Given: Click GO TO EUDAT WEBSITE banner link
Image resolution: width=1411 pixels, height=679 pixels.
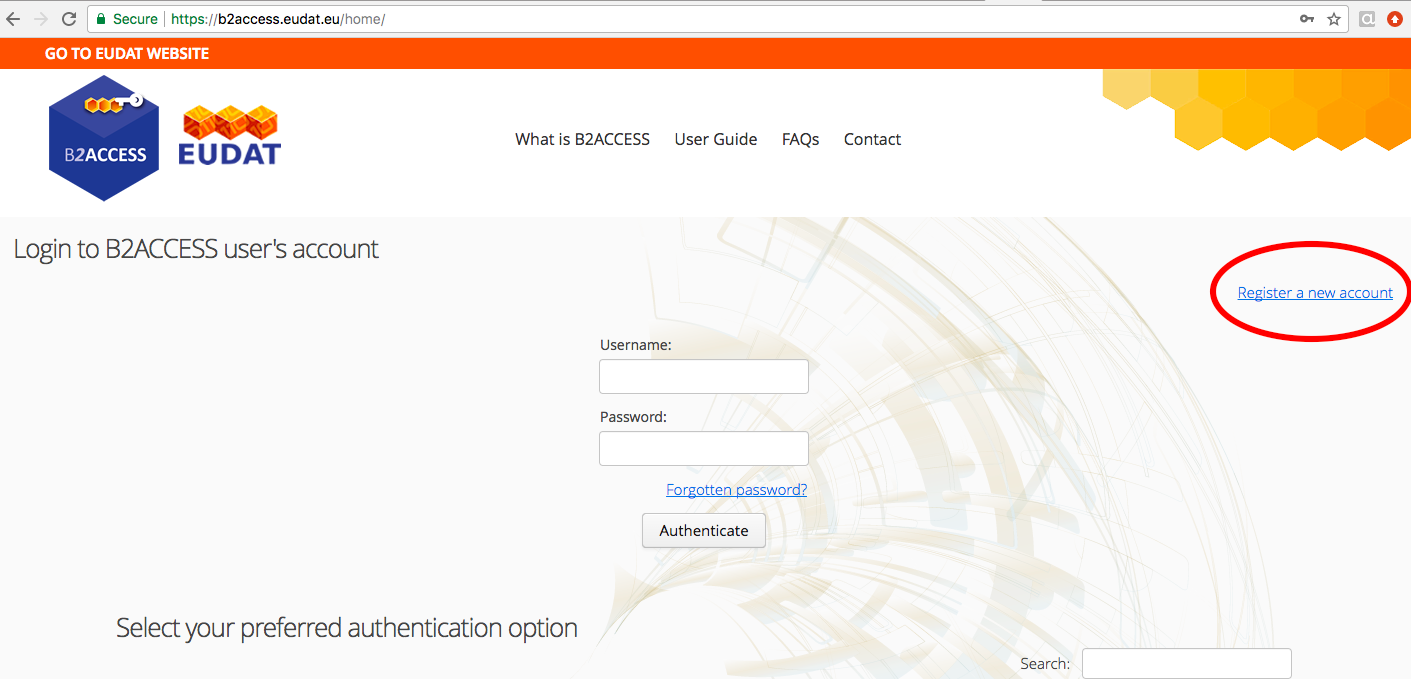Looking at the screenshot, I should [x=126, y=52].
